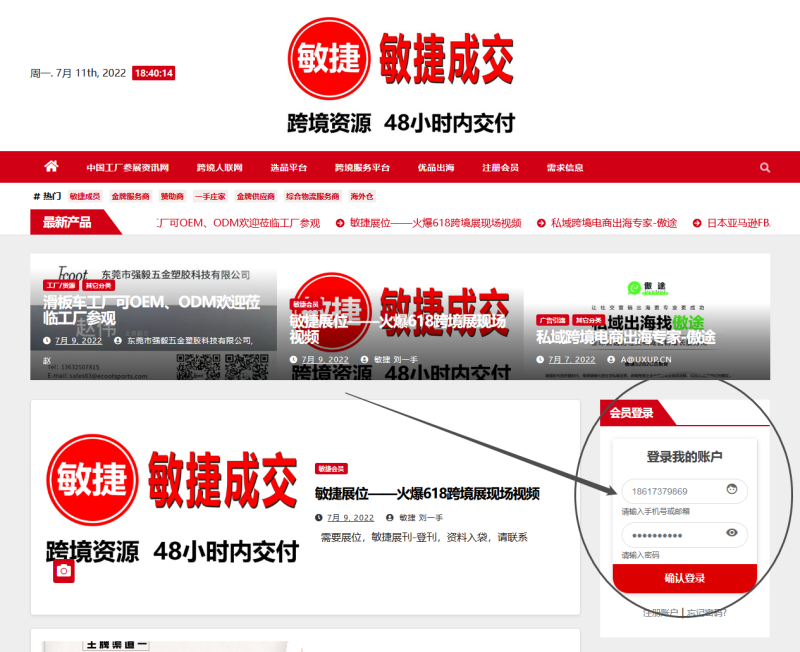Click the 敏捷成交 header logo
The height and width of the screenshot is (652, 800).
(401, 76)
